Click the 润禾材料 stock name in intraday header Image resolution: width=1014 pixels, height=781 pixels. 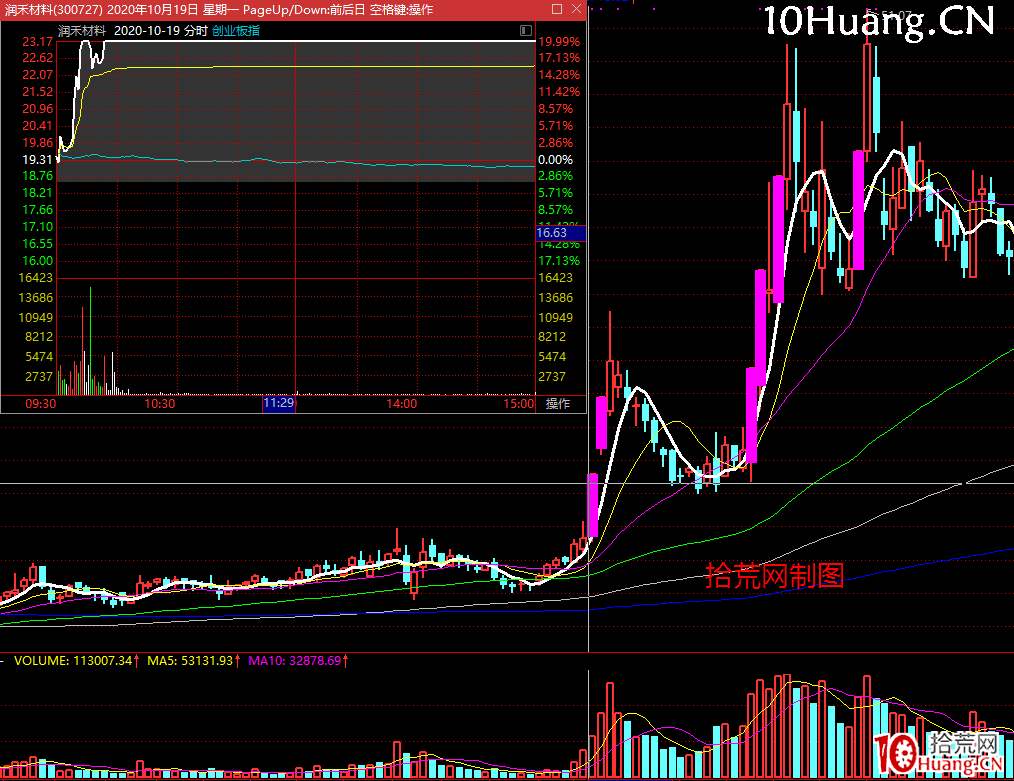coord(81,30)
